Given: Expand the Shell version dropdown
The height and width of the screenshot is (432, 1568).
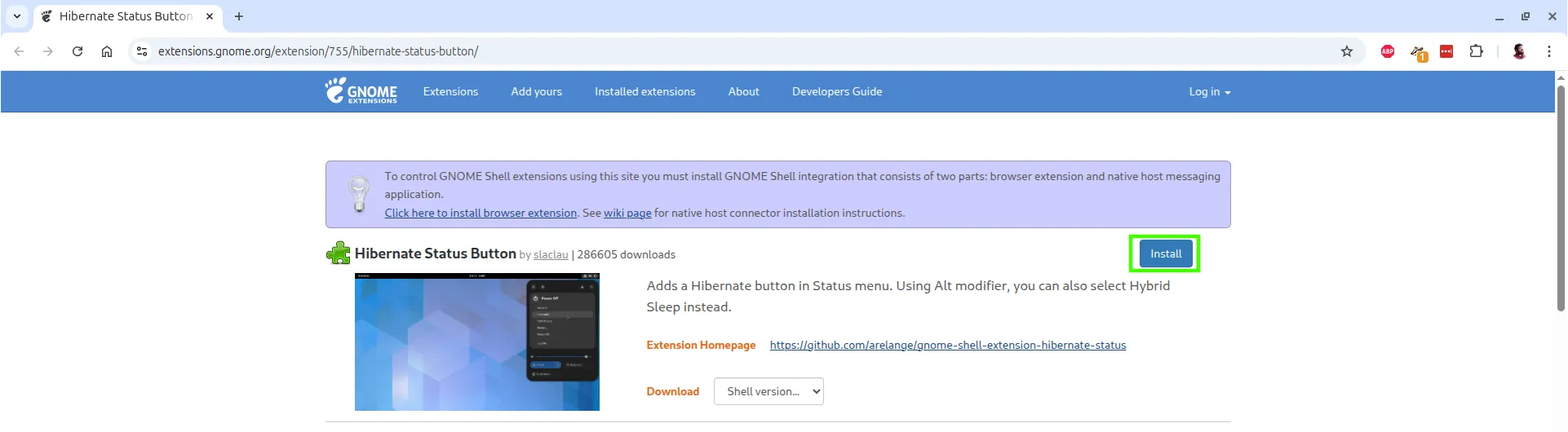Looking at the screenshot, I should point(768,391).
